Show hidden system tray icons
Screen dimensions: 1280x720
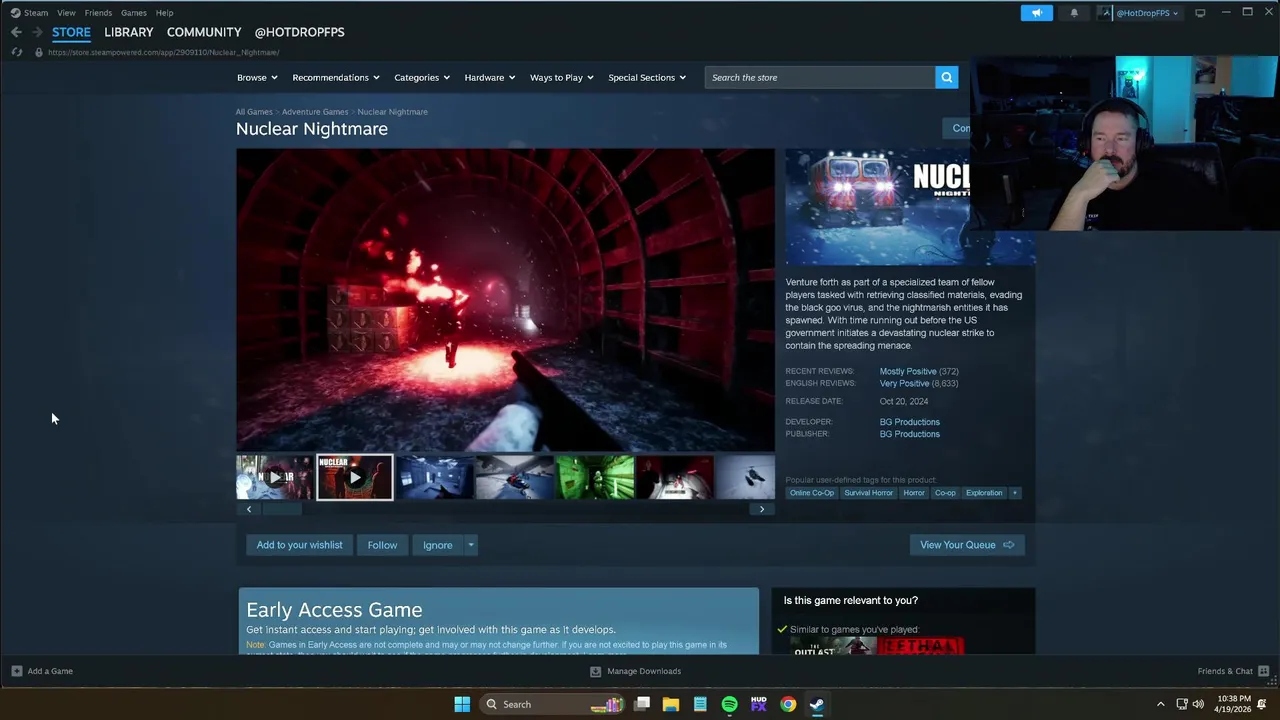coord(1160,704)
